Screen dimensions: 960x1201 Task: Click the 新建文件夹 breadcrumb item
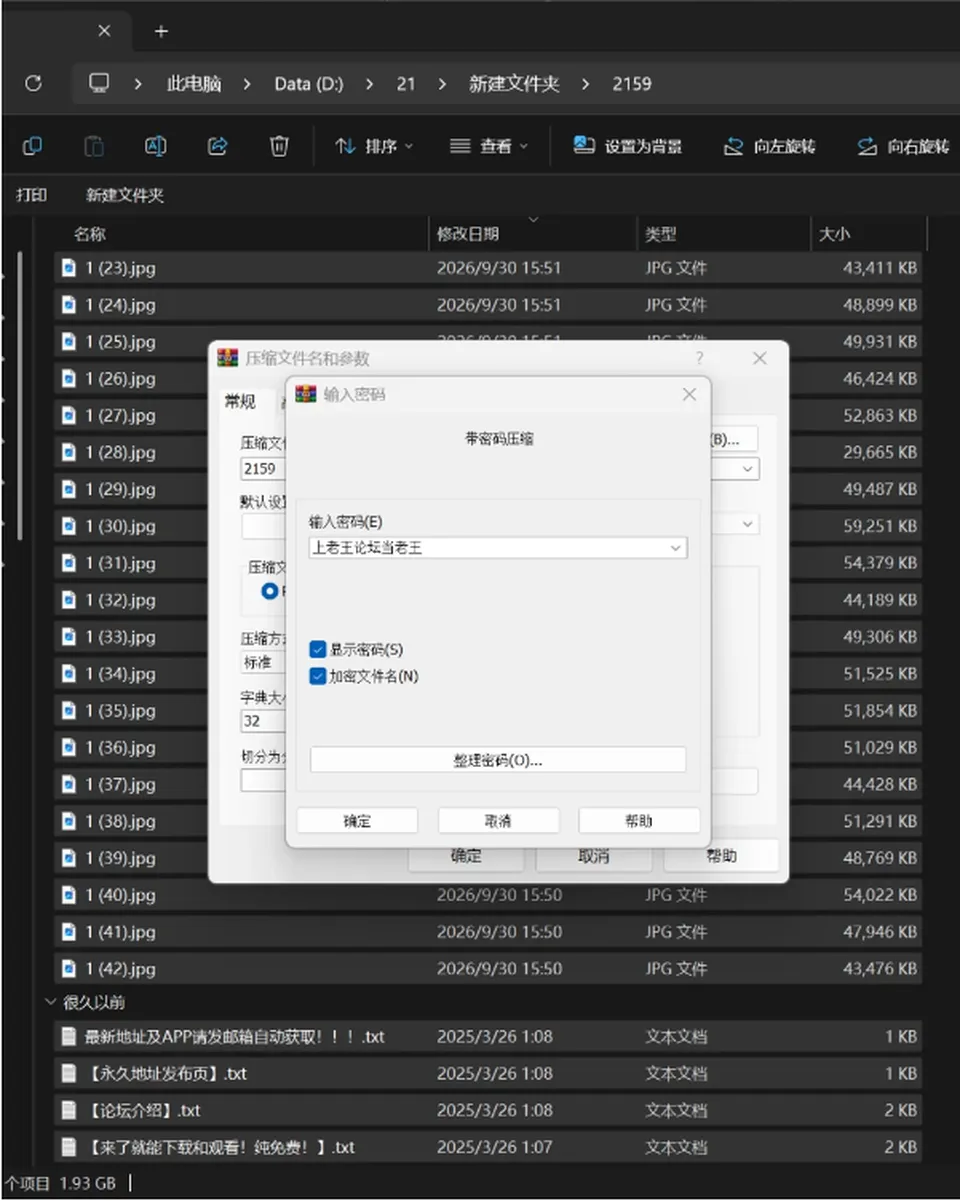[514, 84]
